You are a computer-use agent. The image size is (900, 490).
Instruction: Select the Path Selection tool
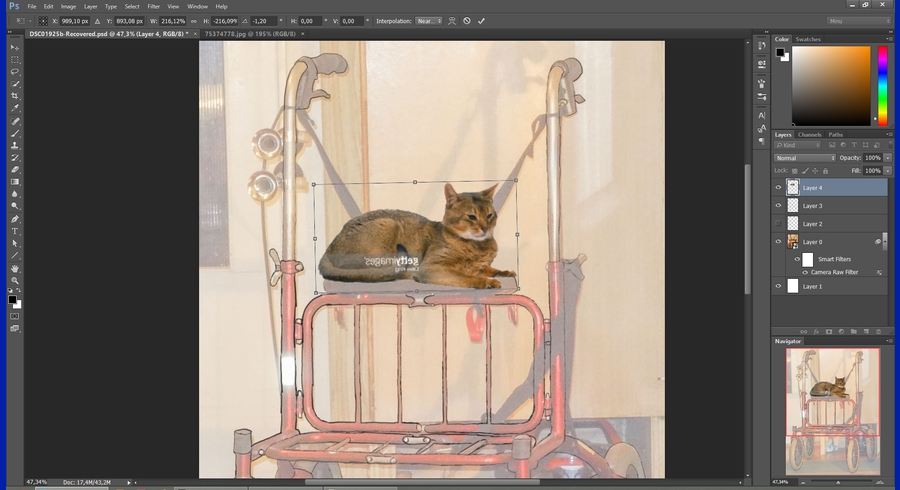[x=15, y=243]
